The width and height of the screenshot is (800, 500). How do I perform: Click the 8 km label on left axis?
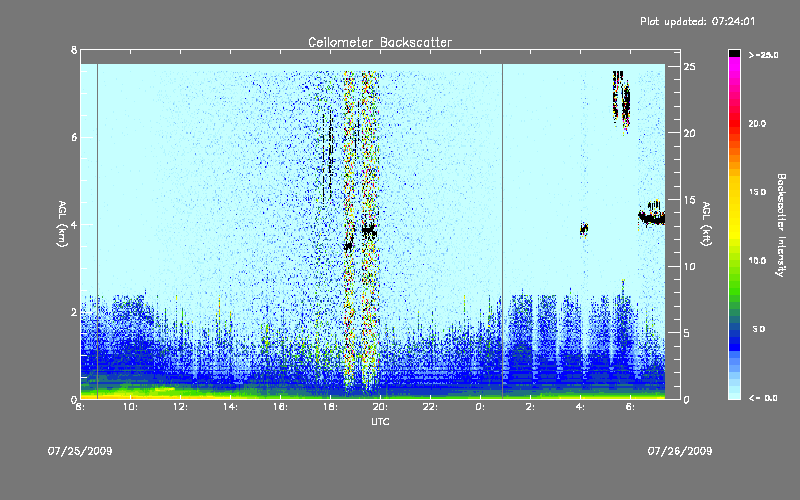tap(74, 50)
